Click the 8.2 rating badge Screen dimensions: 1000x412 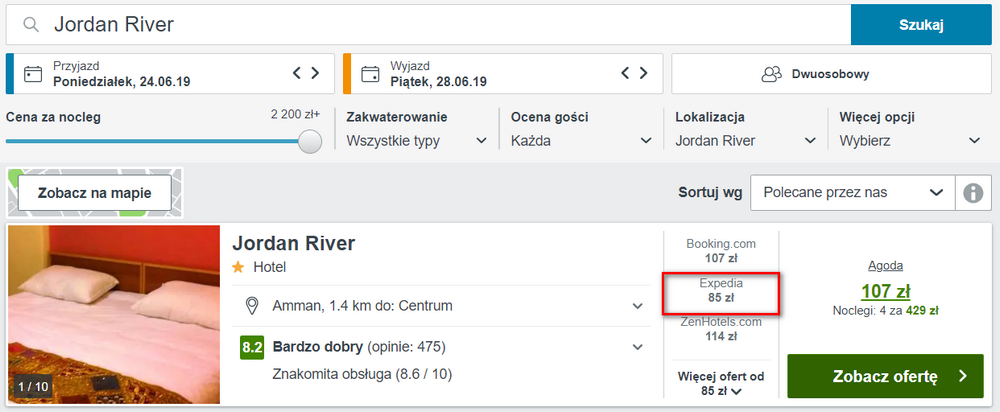click(252, 348)
